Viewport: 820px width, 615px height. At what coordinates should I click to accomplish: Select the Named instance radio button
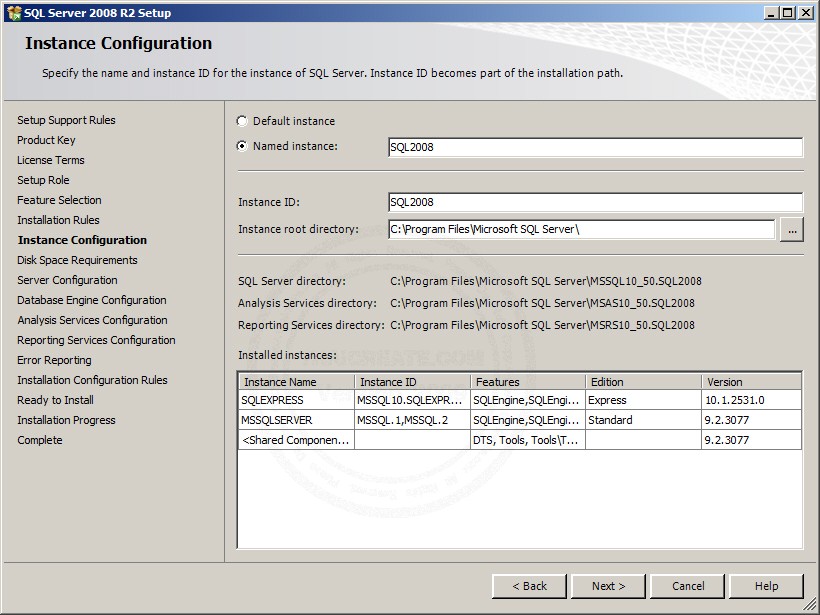(242, 146)
